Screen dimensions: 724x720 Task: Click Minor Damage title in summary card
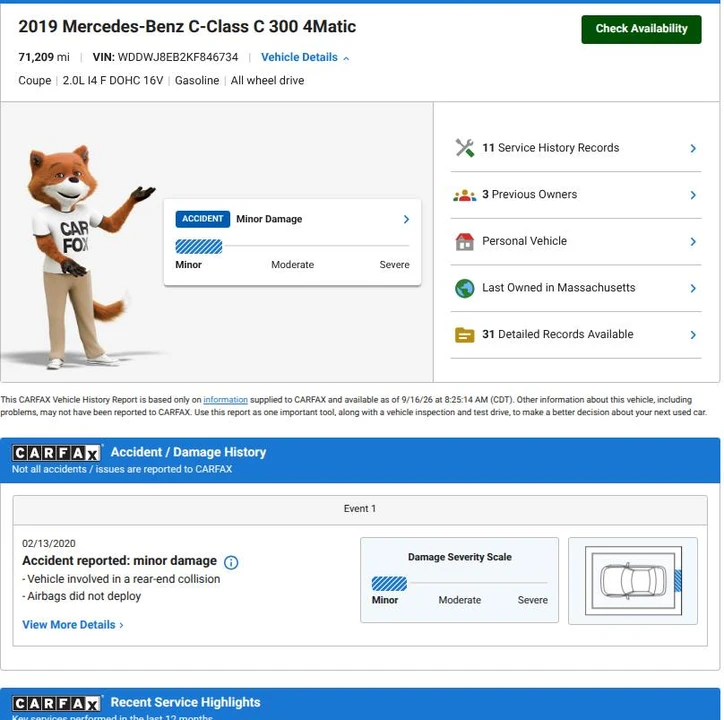(x=269, y=219)
